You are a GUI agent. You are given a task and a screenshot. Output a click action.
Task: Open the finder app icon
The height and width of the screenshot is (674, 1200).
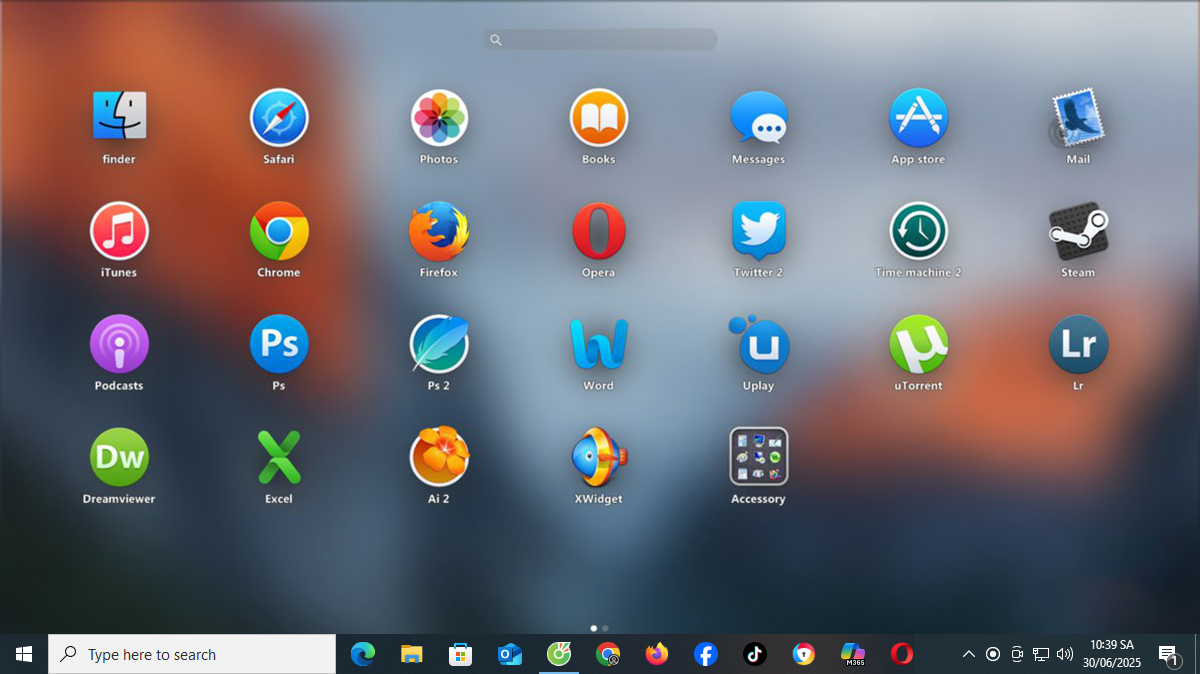coord(119,116)
